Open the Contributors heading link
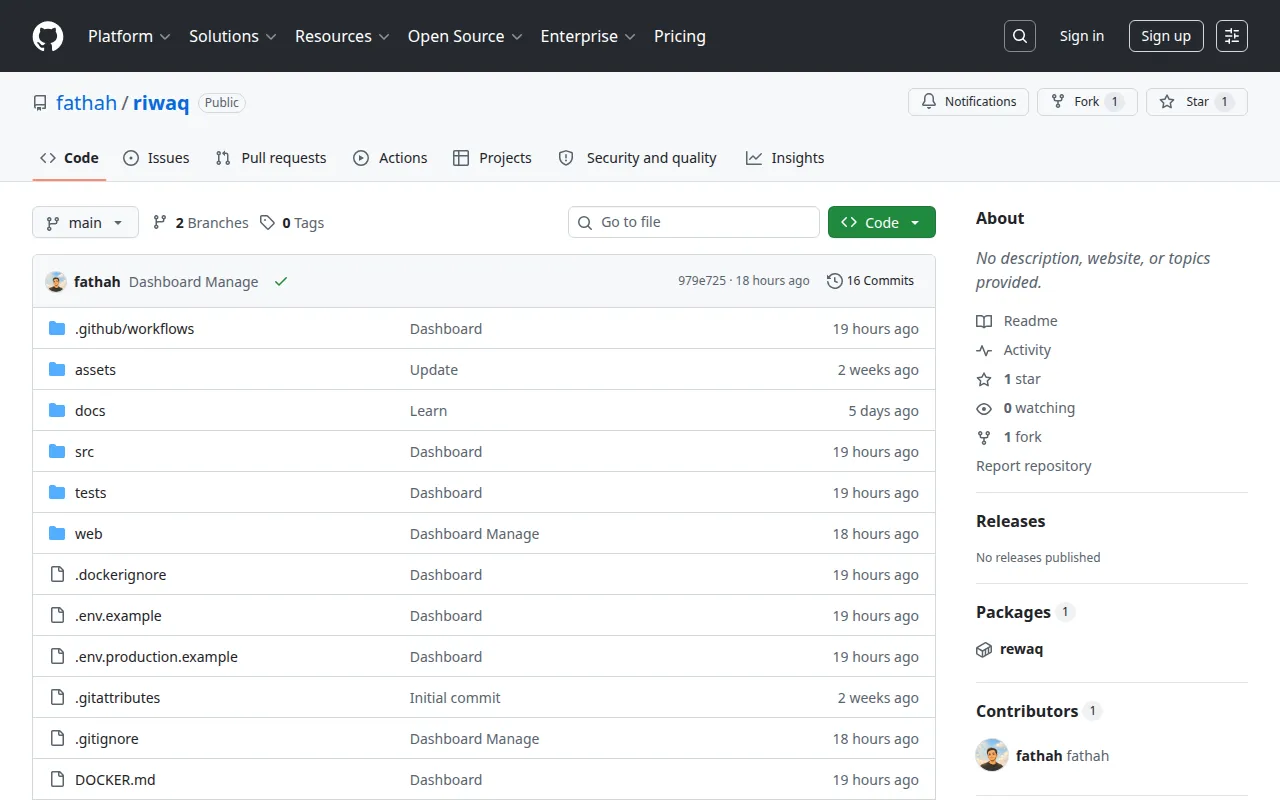The height and width of the screenshot is (800, 1280). [1027, 711]
